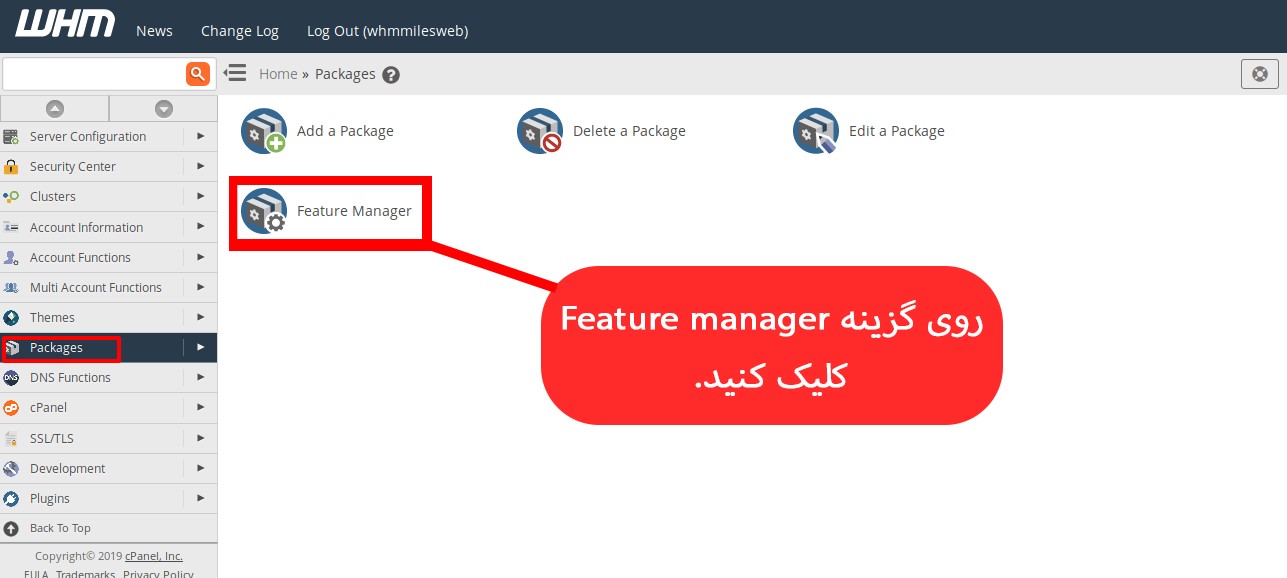Click the SSL/TLS sidebar icon

11,438
